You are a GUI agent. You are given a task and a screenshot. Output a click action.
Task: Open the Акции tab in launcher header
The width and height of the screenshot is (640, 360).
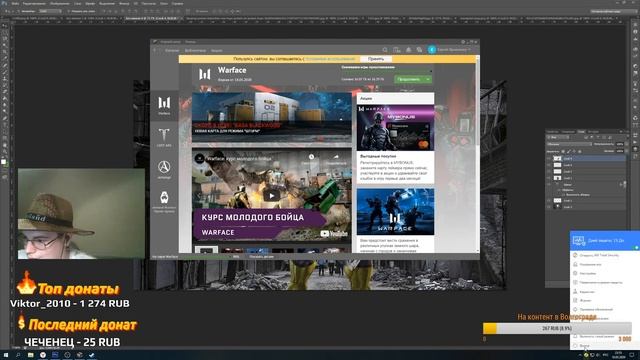click(x=217, y=50)
